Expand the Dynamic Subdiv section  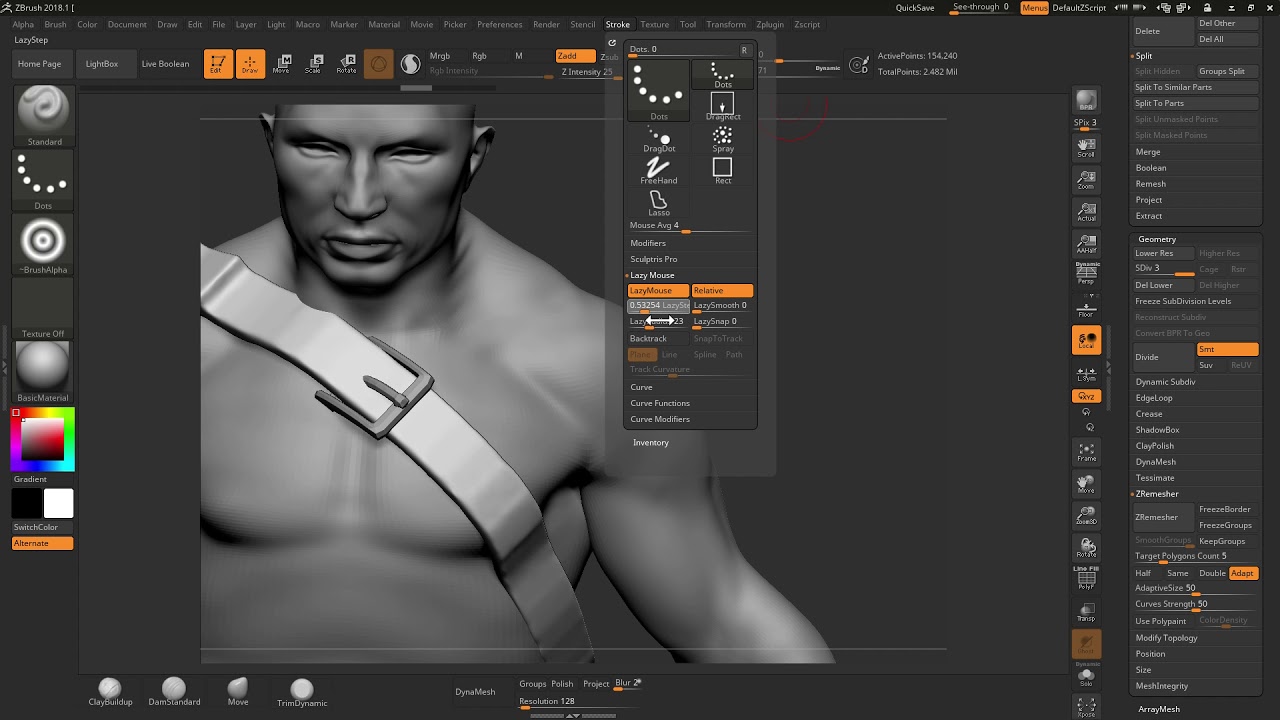pyautogui.click(x=1165, y=382)
